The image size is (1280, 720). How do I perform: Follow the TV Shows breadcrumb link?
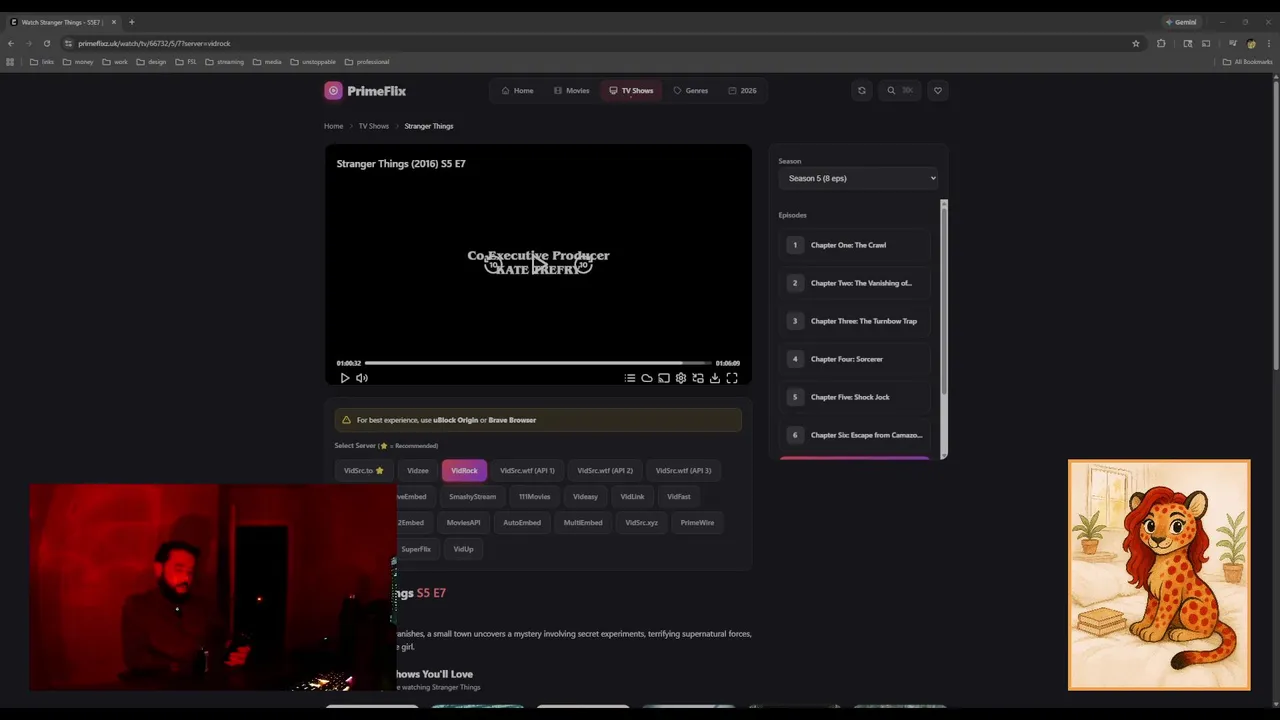(374, 126)
